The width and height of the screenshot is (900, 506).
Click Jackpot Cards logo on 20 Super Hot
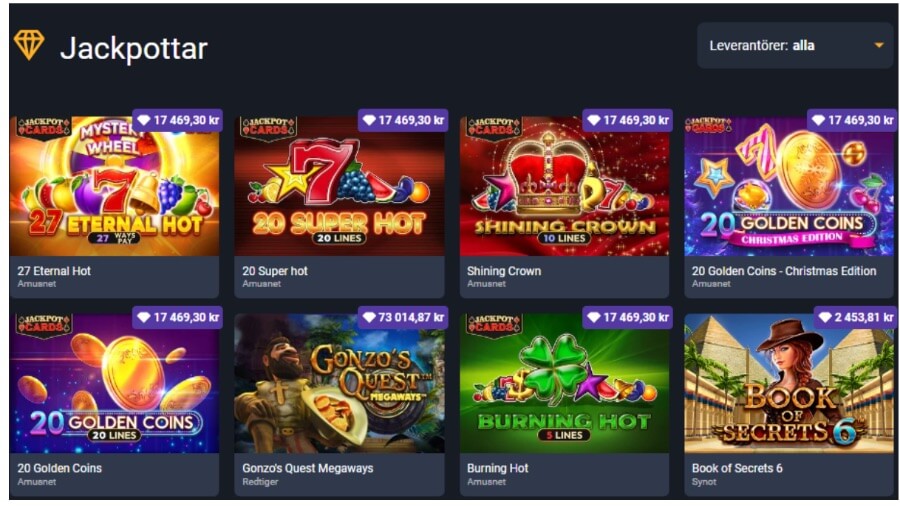click(x=268, y=127)
